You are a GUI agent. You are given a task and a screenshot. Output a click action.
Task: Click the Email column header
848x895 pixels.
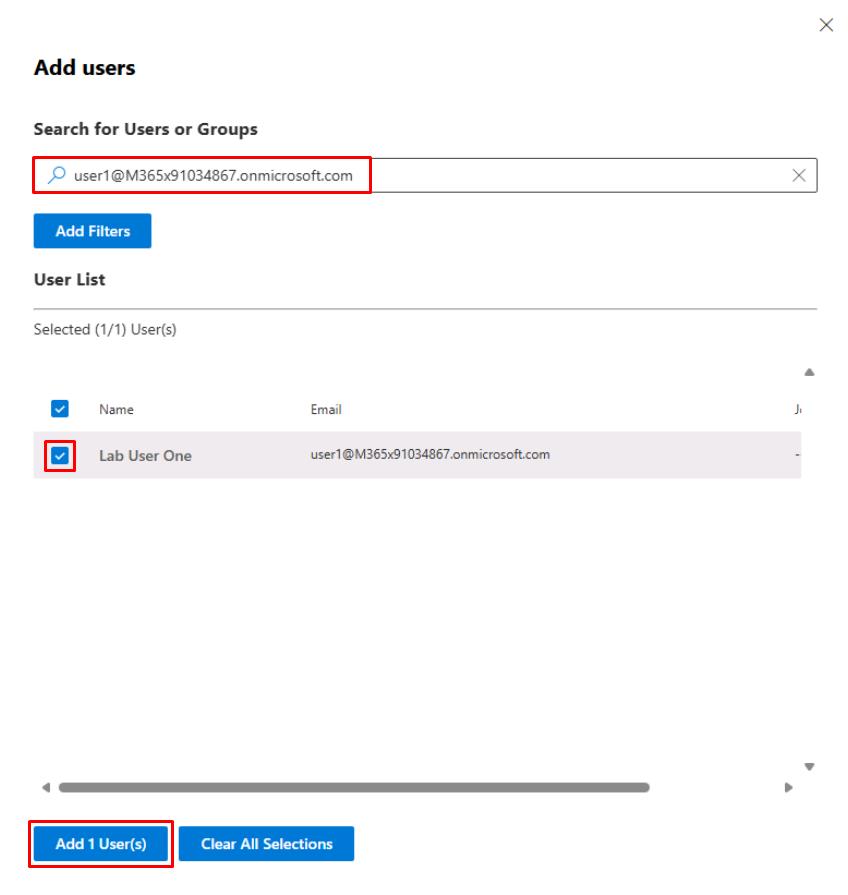click(x=326, y=409)
